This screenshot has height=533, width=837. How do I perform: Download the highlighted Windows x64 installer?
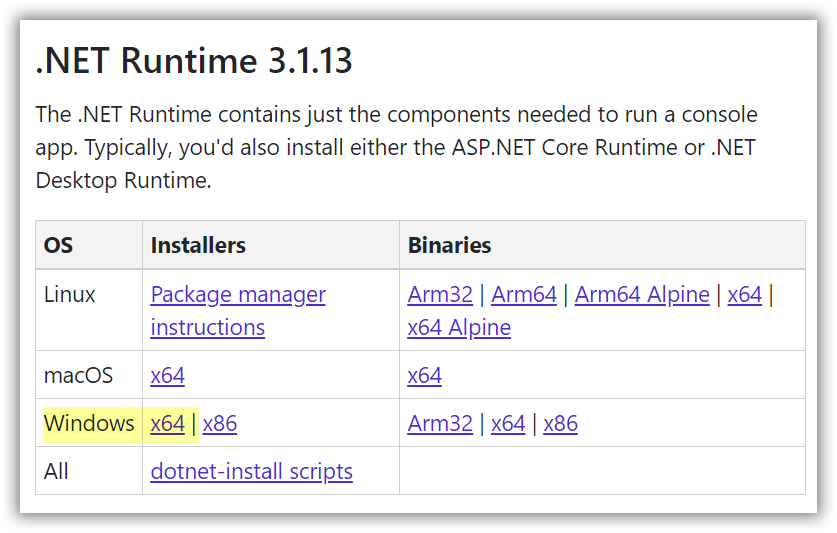[168, 424]
